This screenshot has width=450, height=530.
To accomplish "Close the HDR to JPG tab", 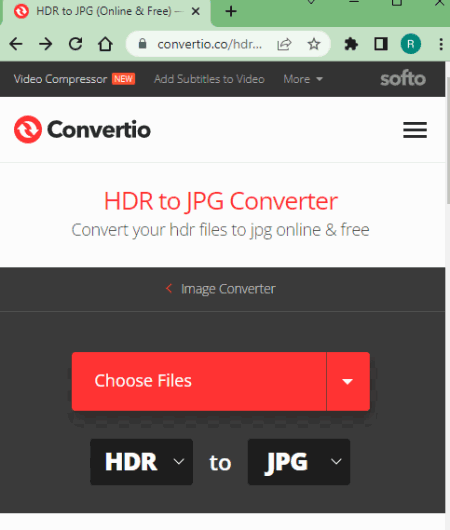I will [x=195, y=11].
